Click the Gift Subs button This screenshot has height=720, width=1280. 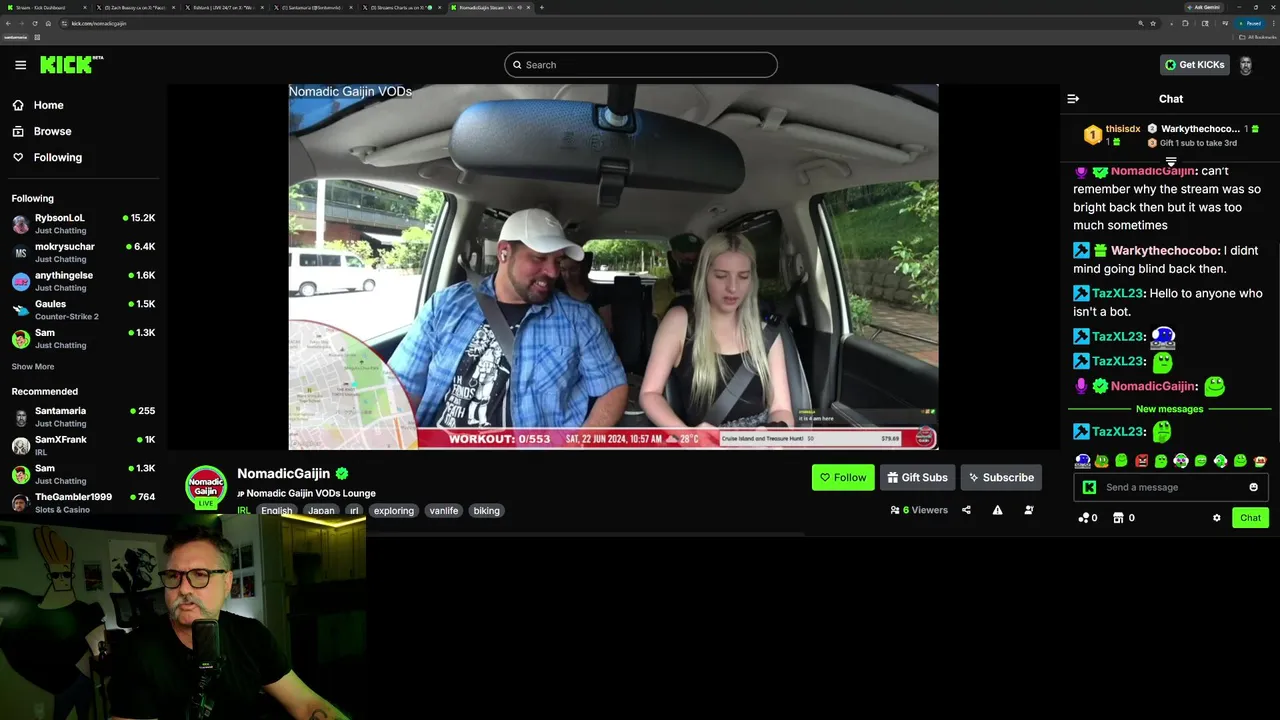click(x=917, y=477)
